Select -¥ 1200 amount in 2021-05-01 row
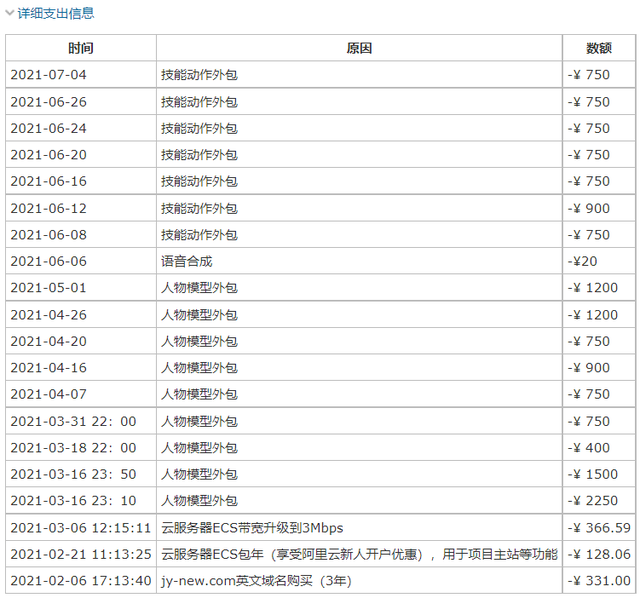 [x=599, y=287]
